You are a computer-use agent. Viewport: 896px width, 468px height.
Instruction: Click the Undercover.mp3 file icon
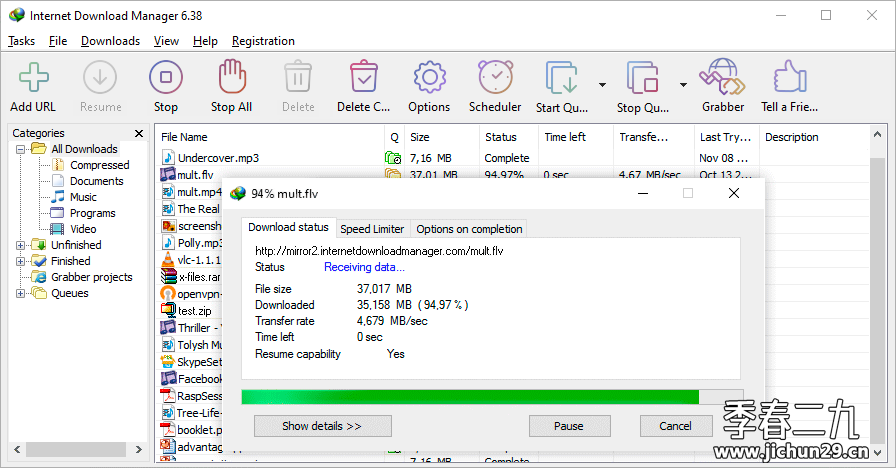click(x=168, y=158)
